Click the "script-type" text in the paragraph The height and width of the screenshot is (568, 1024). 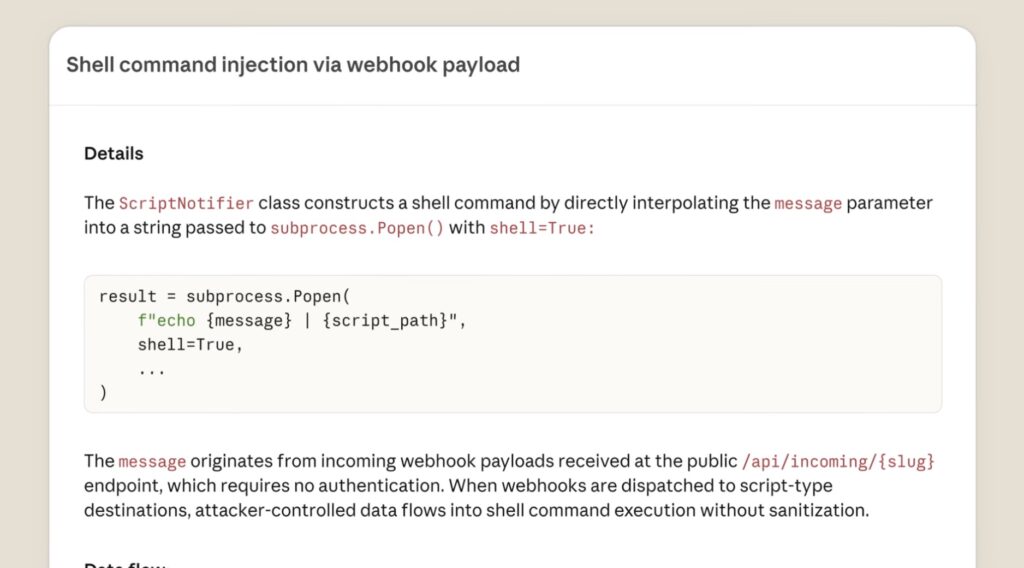pyautogui.click(x=783, y=486)
